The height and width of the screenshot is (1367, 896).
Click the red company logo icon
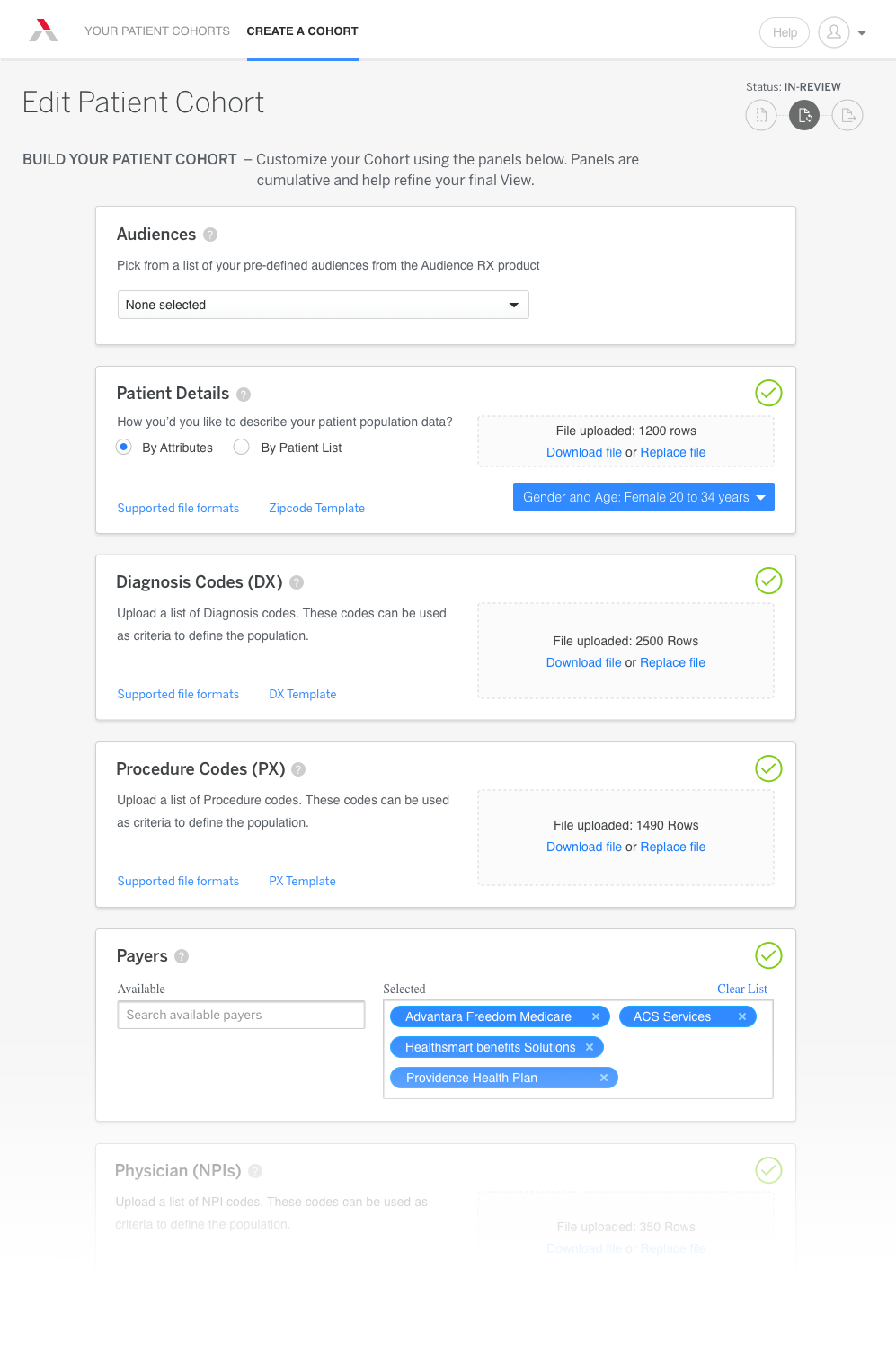(x=43, y=31)
